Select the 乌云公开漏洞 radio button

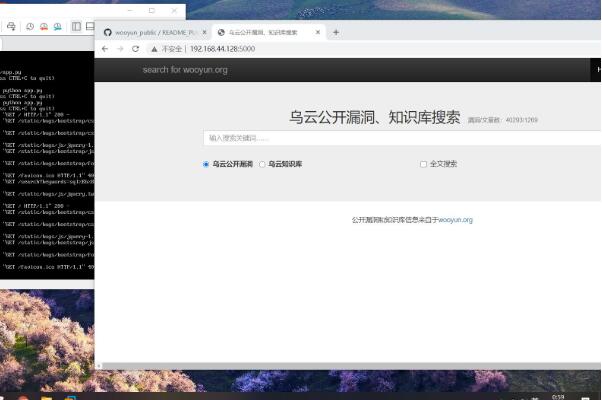point(206,164)
